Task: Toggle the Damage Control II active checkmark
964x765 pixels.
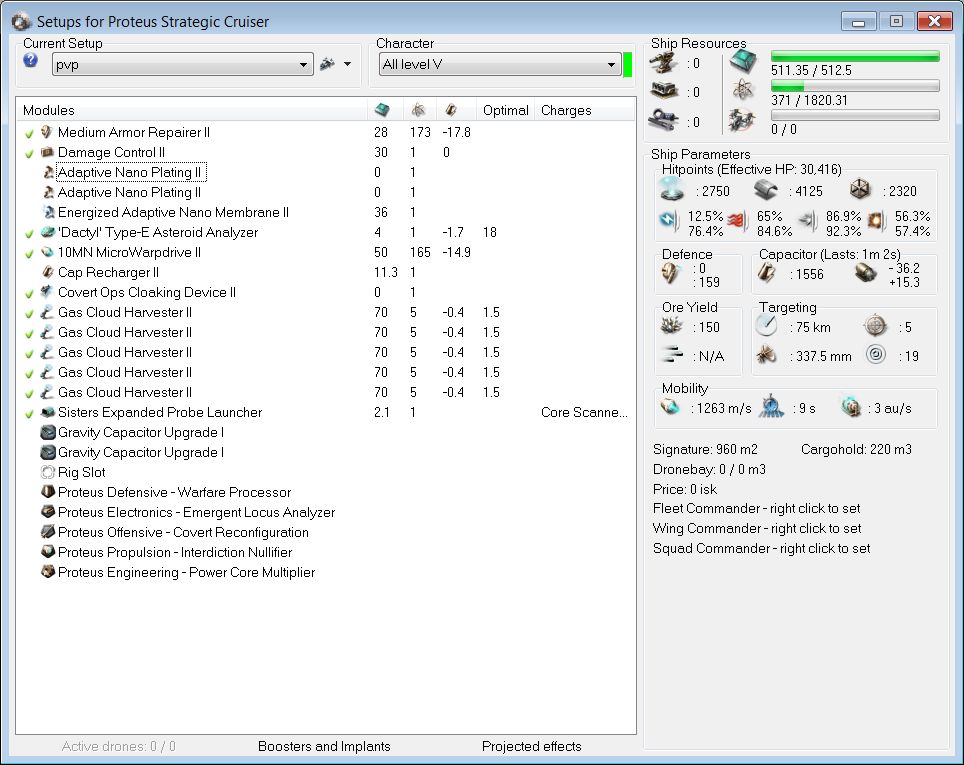Action: (x=29, y=153)
